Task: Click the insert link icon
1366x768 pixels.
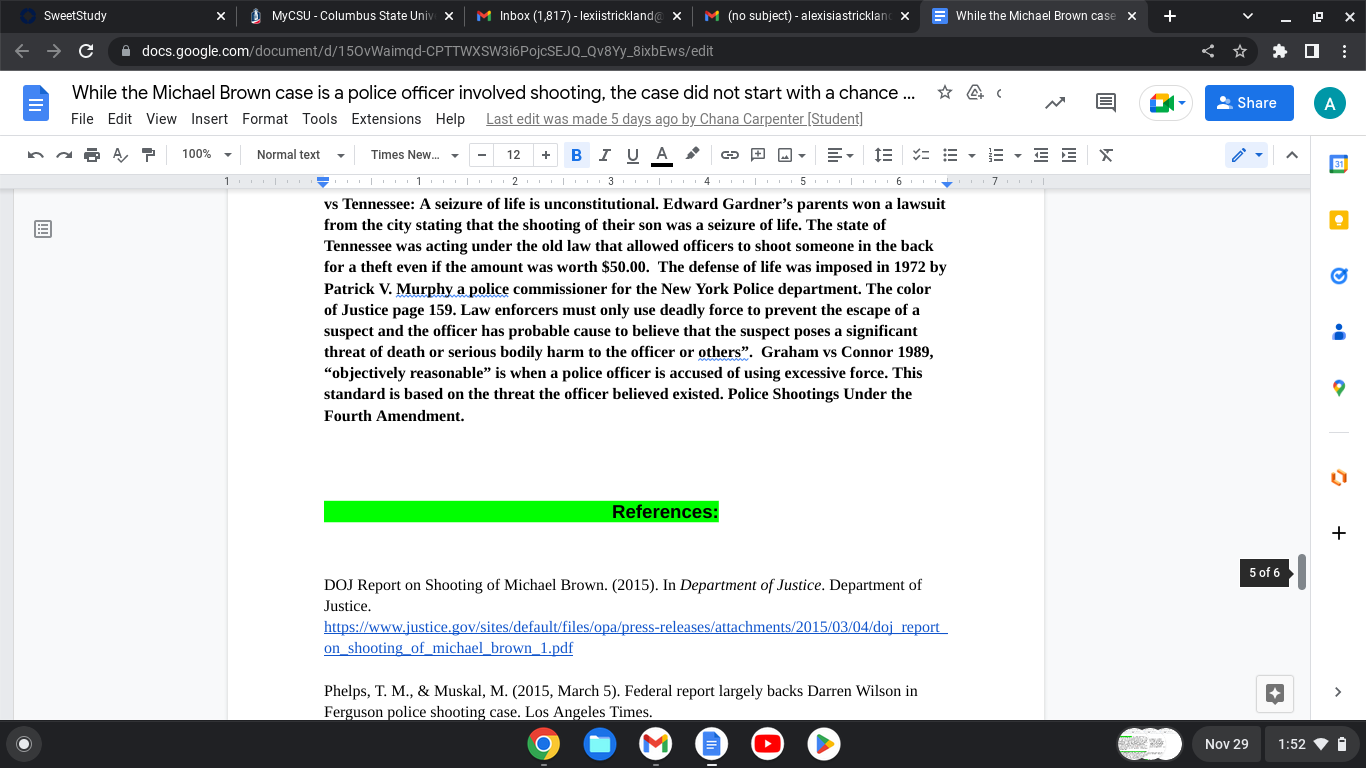Action: [730, 155]
